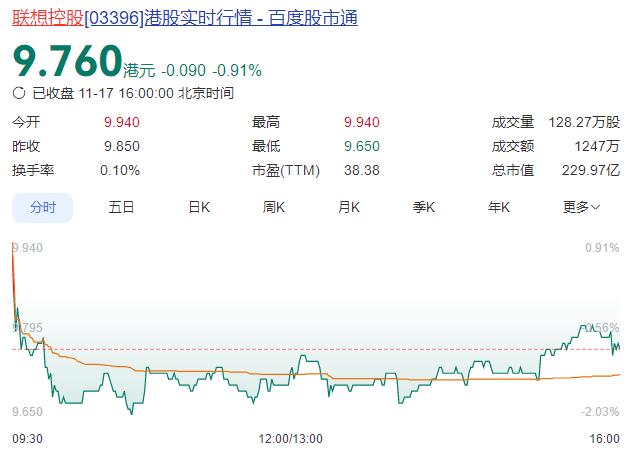The height and width of the screenshot is (456, 630).
Task: Select the 年K yearly chart tab
Action: pos(499,207)
